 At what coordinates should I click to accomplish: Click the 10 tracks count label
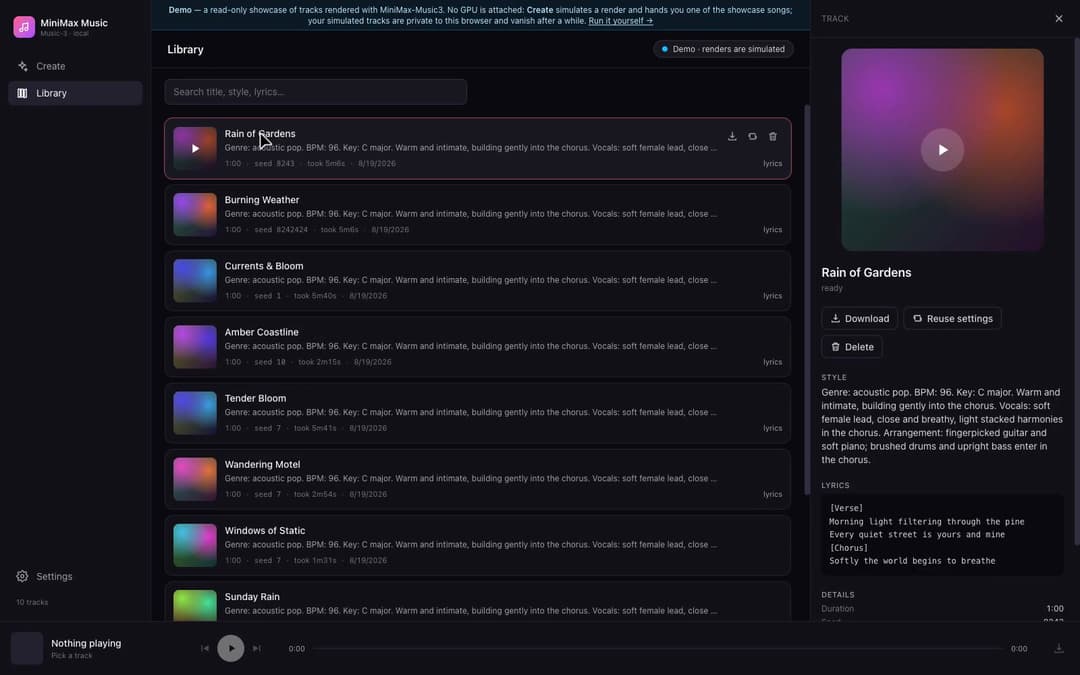pyautogui.click(x=32, y=602)
